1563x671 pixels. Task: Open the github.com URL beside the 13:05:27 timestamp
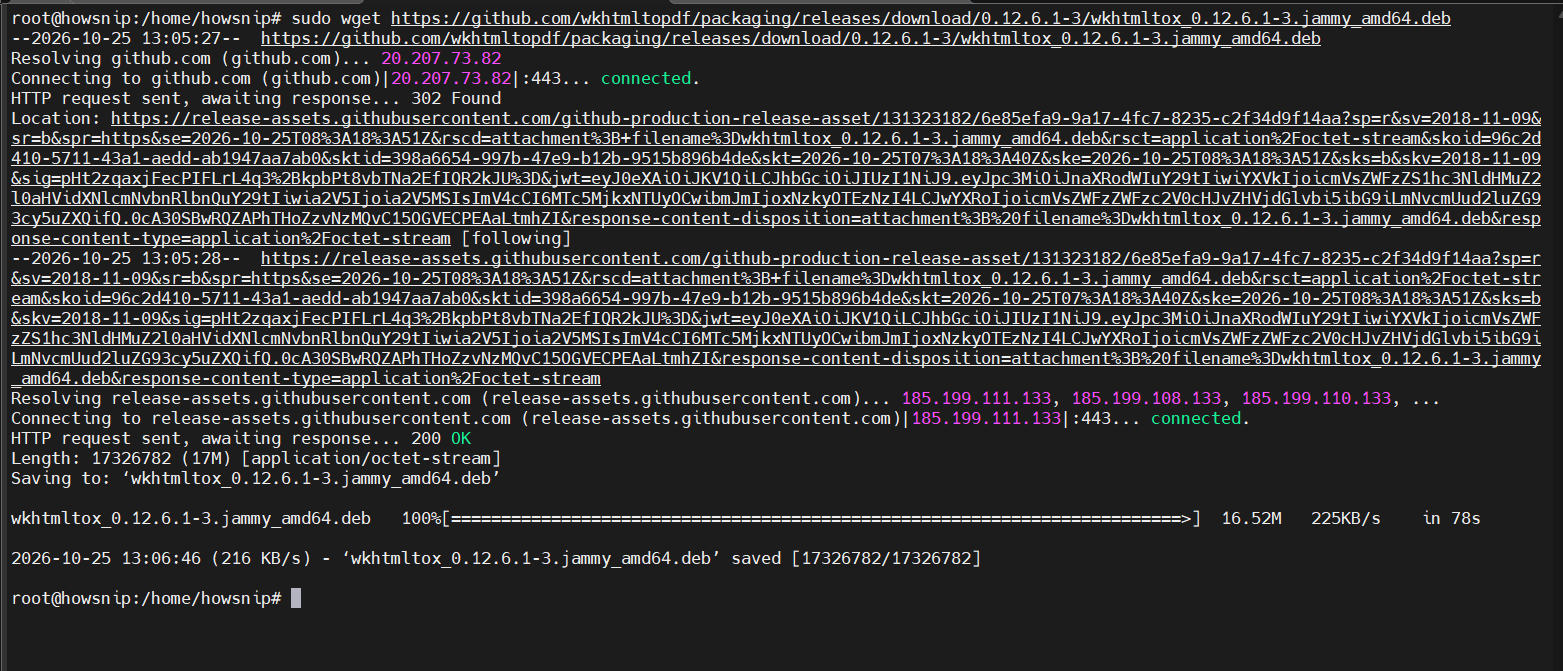pyautogui.click(x=791, y=38)
